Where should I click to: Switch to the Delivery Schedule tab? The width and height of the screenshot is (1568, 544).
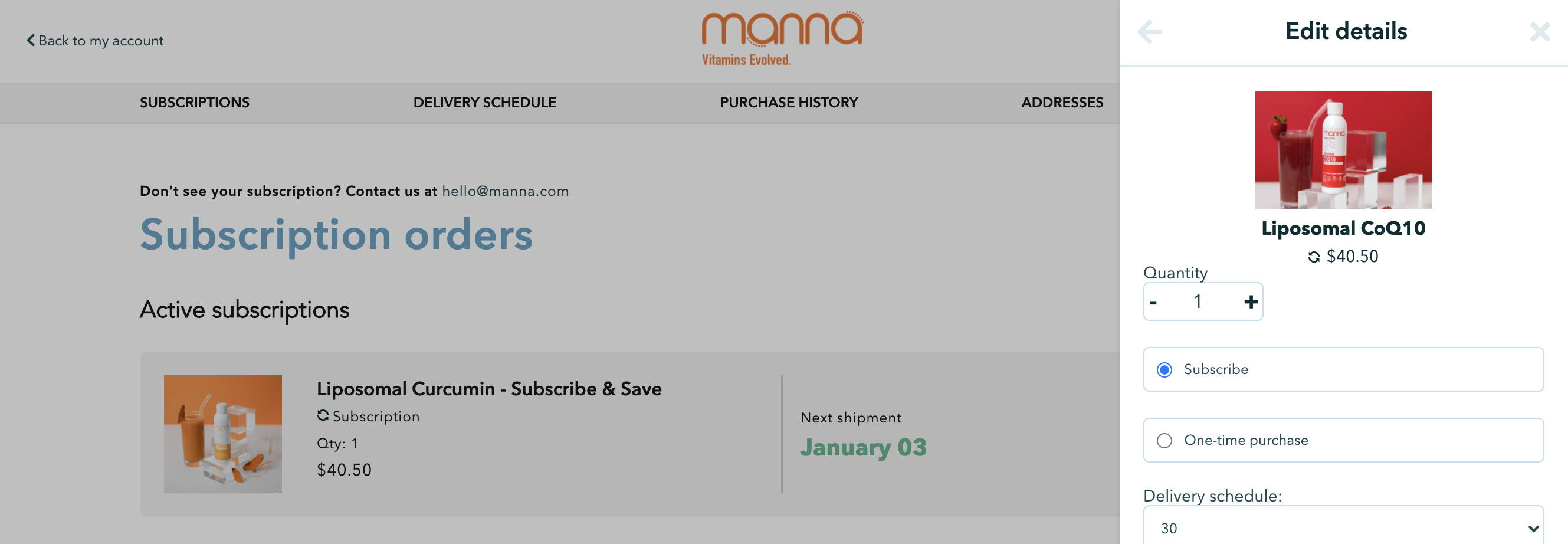click(x=484, y=102)
